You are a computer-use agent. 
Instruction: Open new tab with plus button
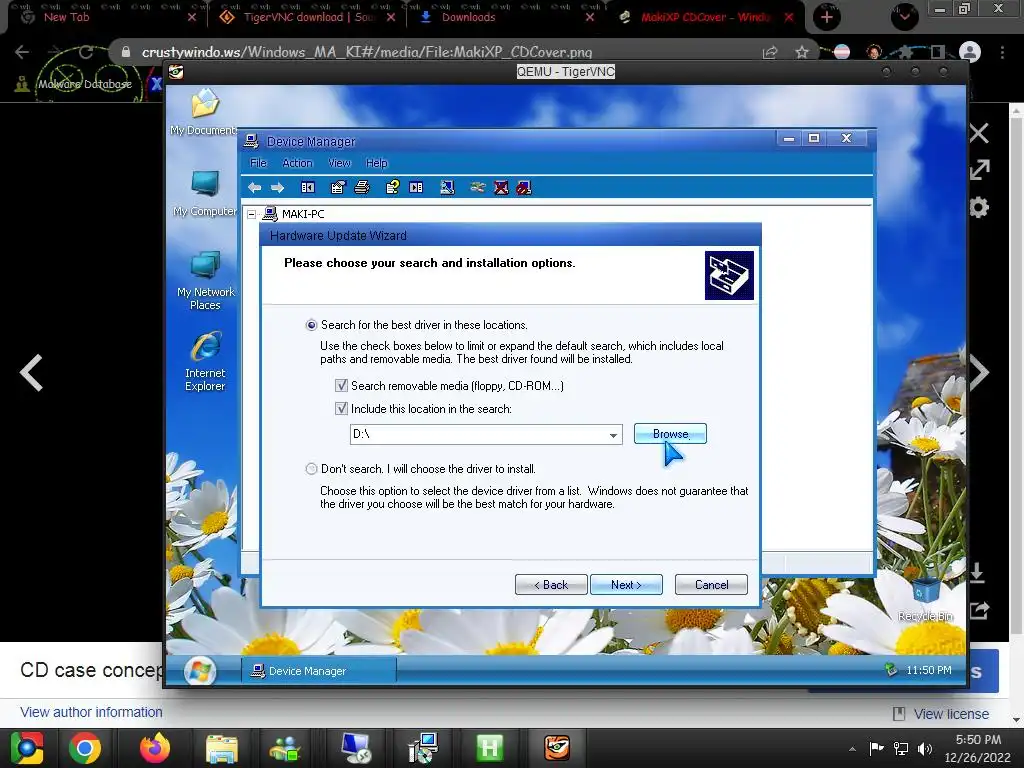(827, 17)
